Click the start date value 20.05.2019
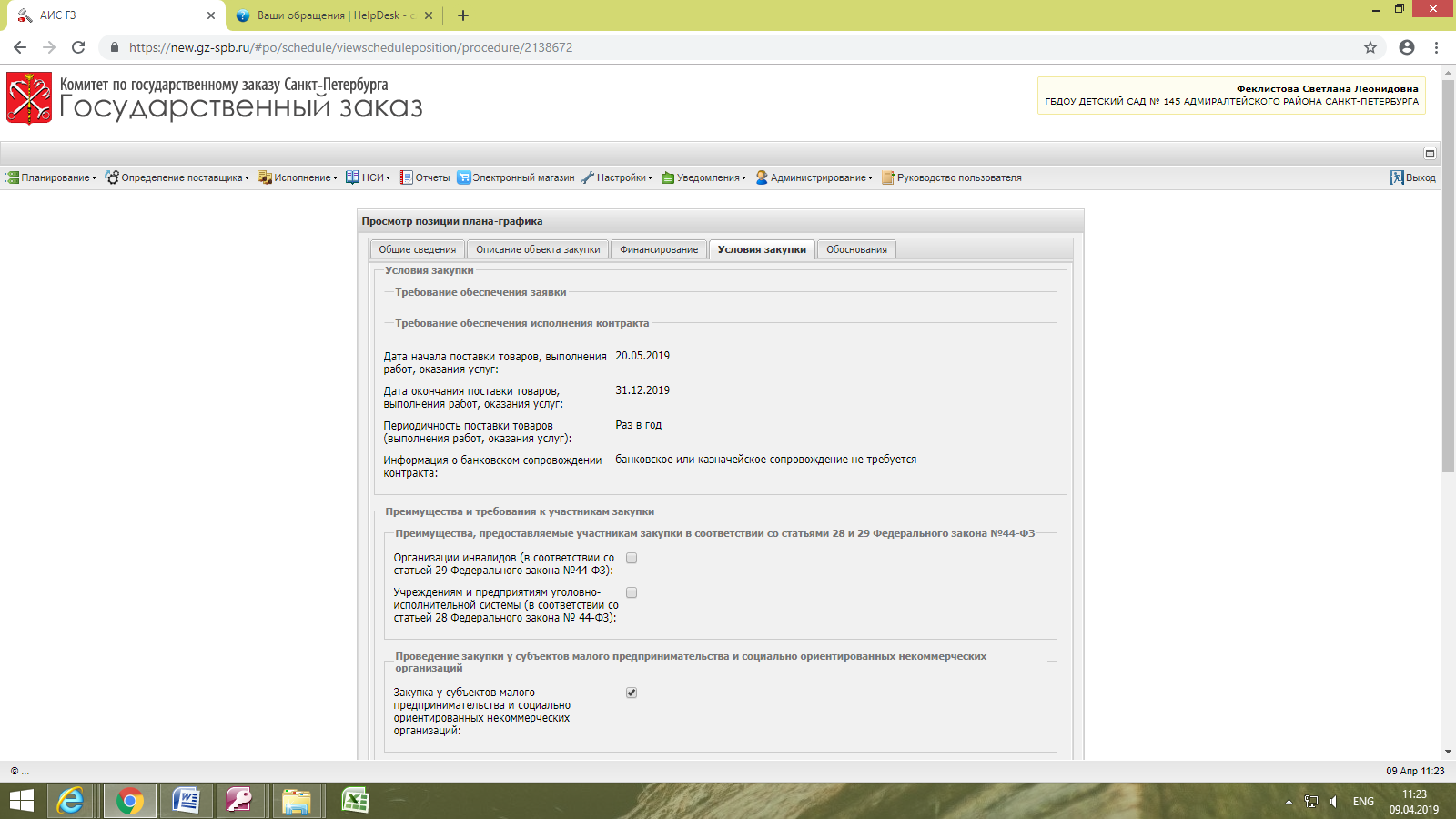This screenshot has height=819, width=1456. 642,356
